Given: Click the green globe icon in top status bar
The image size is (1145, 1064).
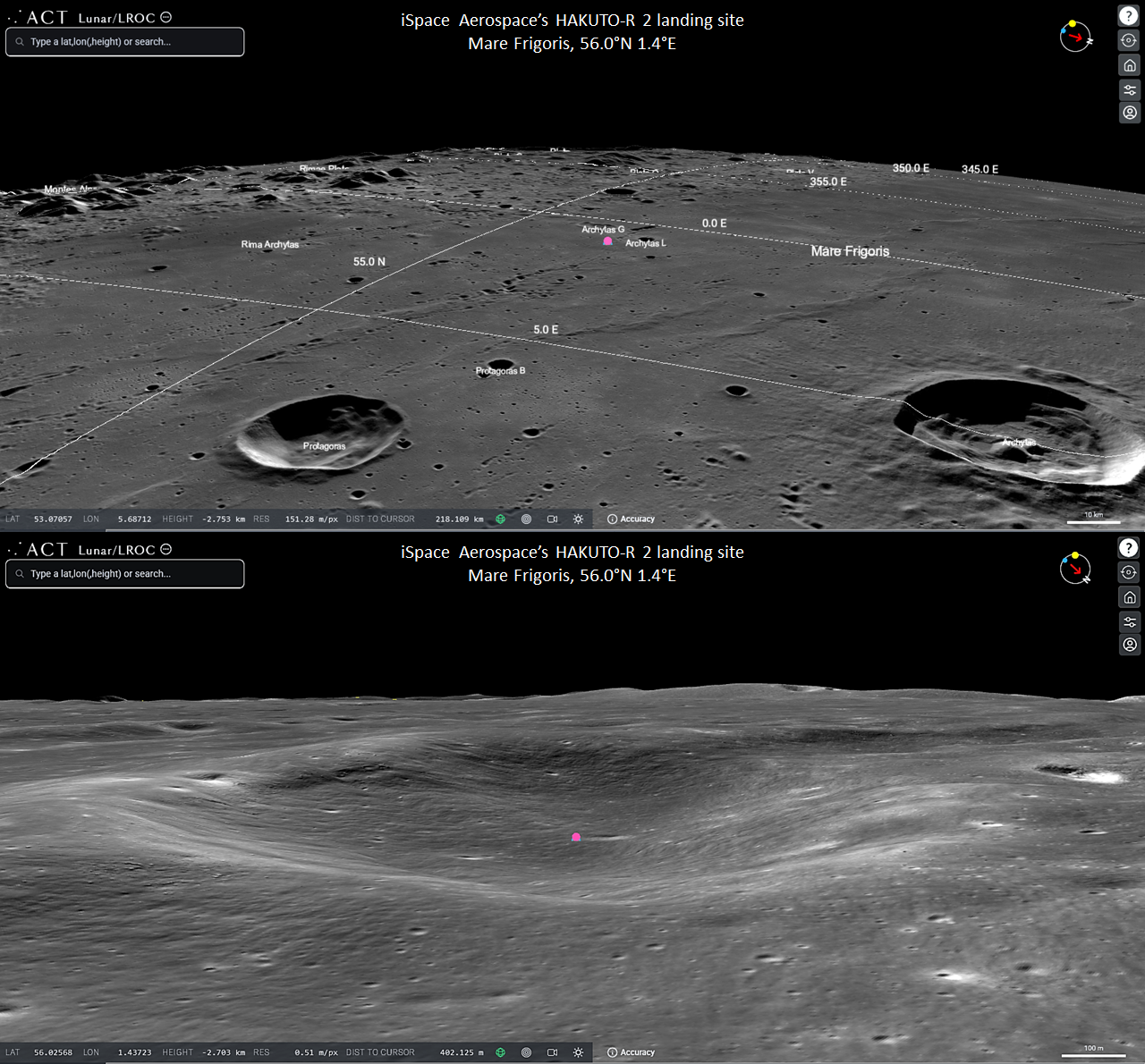Looking at the screenshot, I should [x=501, y=519].
